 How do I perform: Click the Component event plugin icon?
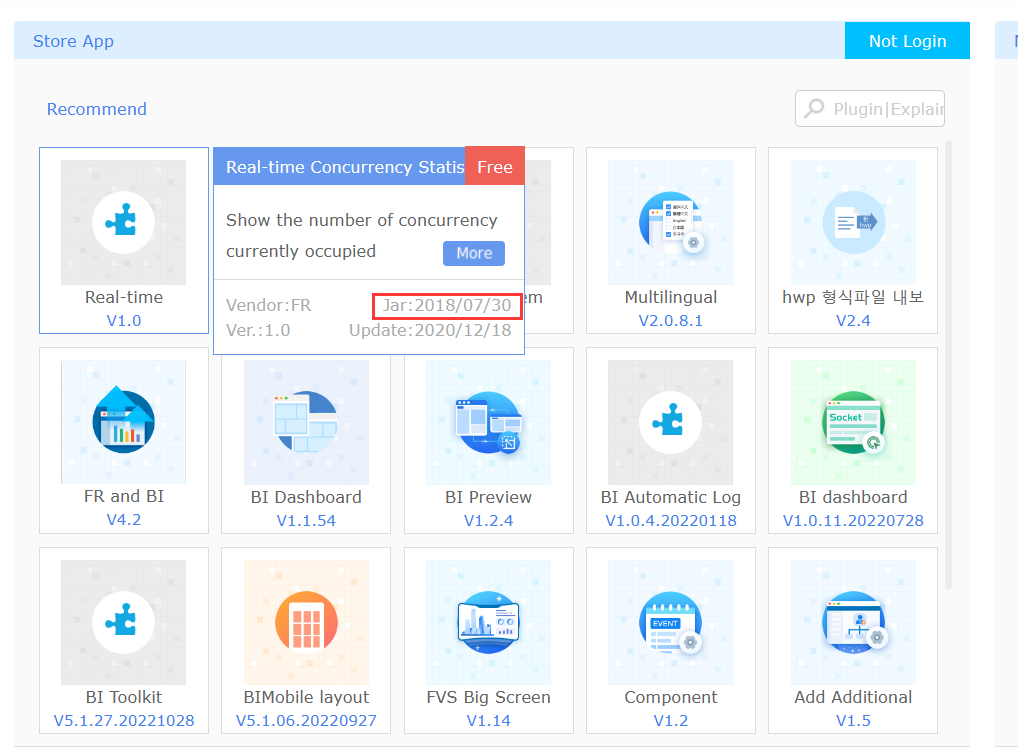coord(671,622)
